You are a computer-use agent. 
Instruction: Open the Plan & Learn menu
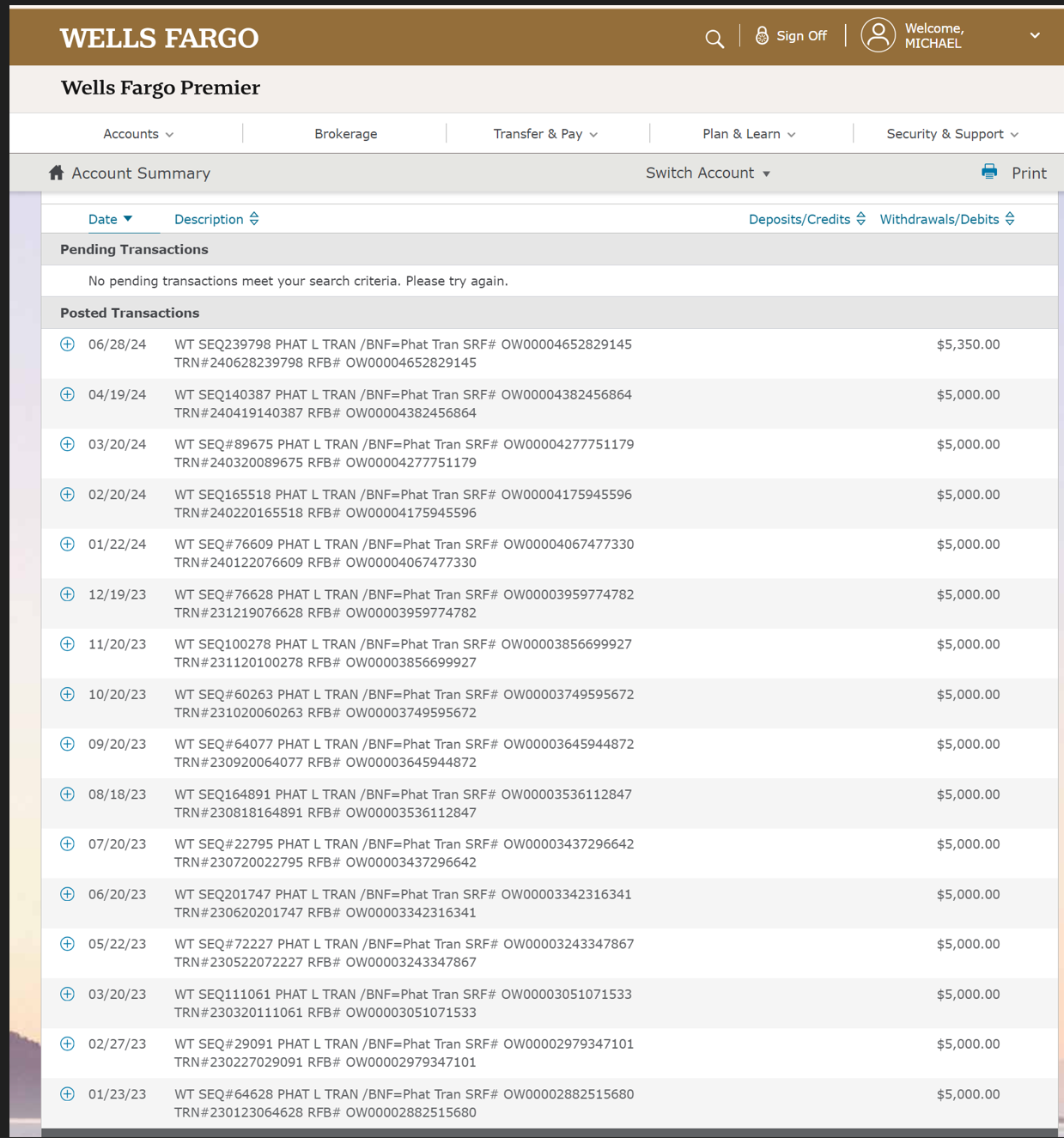point(748,133)
